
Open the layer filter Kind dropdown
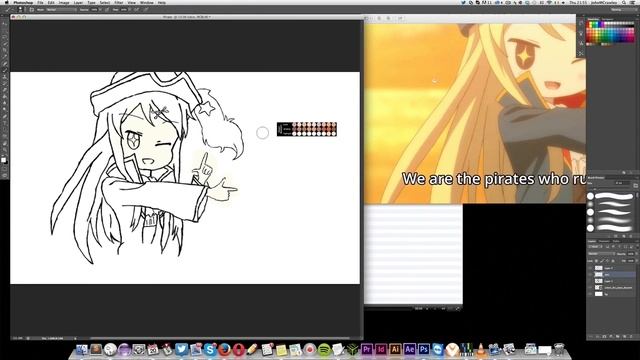[x=595, y=247]
